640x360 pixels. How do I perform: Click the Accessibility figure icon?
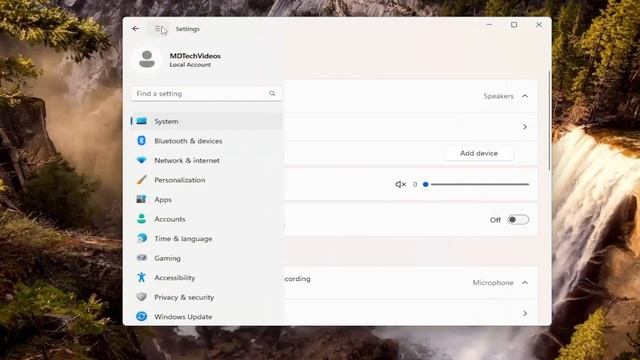pyautogui.click(x=142, y=277)
